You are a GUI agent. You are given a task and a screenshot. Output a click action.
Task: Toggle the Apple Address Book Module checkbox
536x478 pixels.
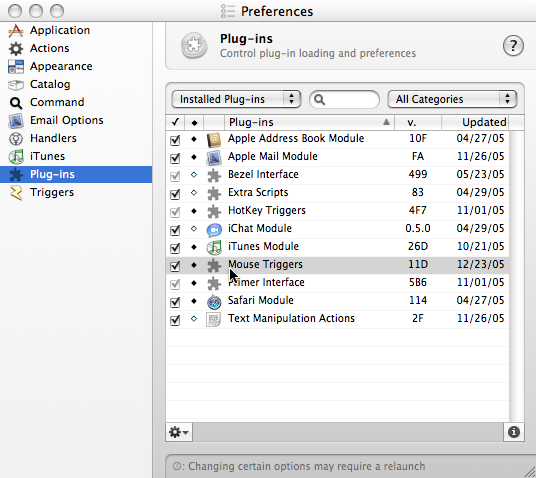coord(175,140)
